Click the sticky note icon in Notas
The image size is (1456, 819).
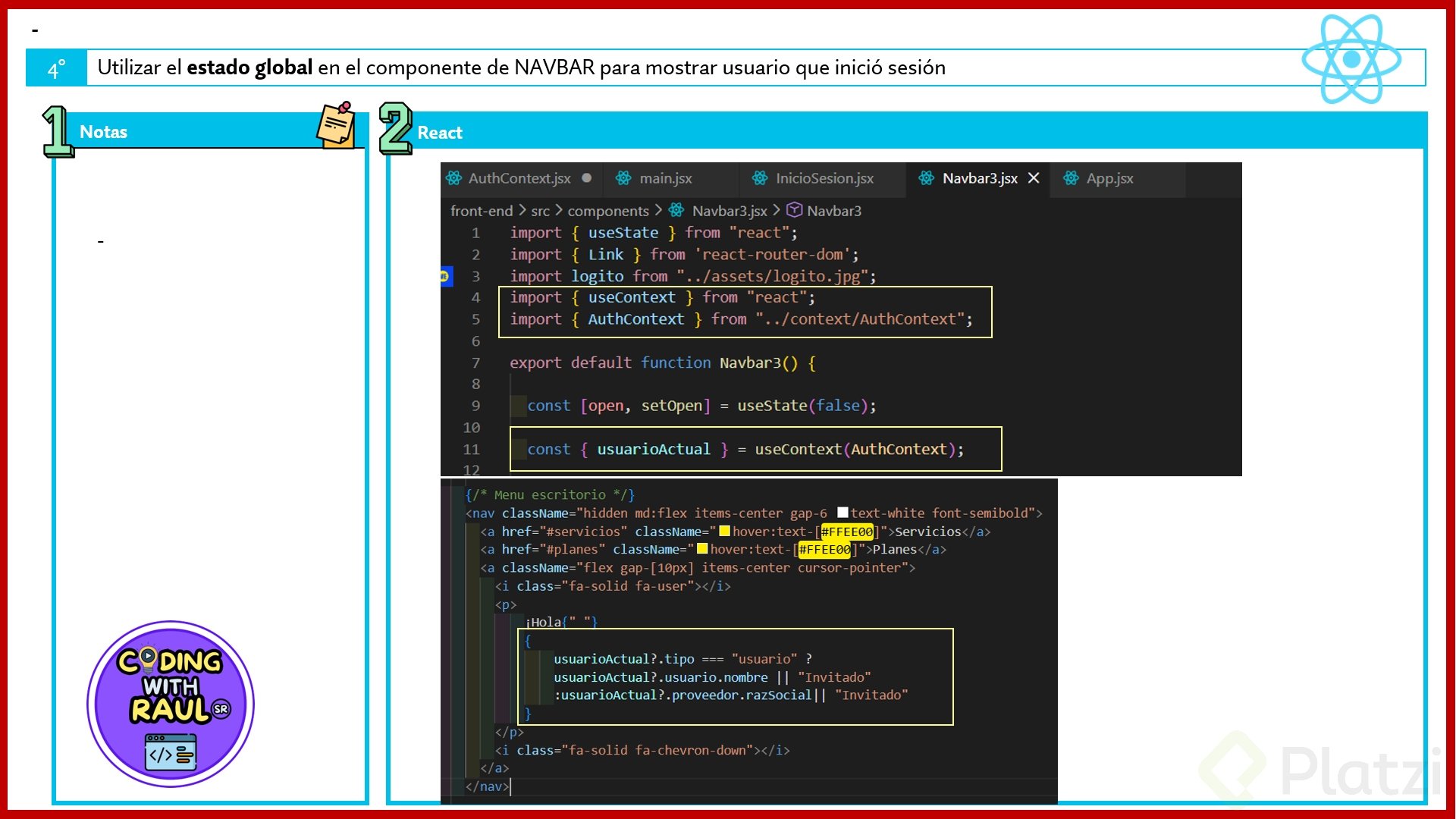(336, 125)
